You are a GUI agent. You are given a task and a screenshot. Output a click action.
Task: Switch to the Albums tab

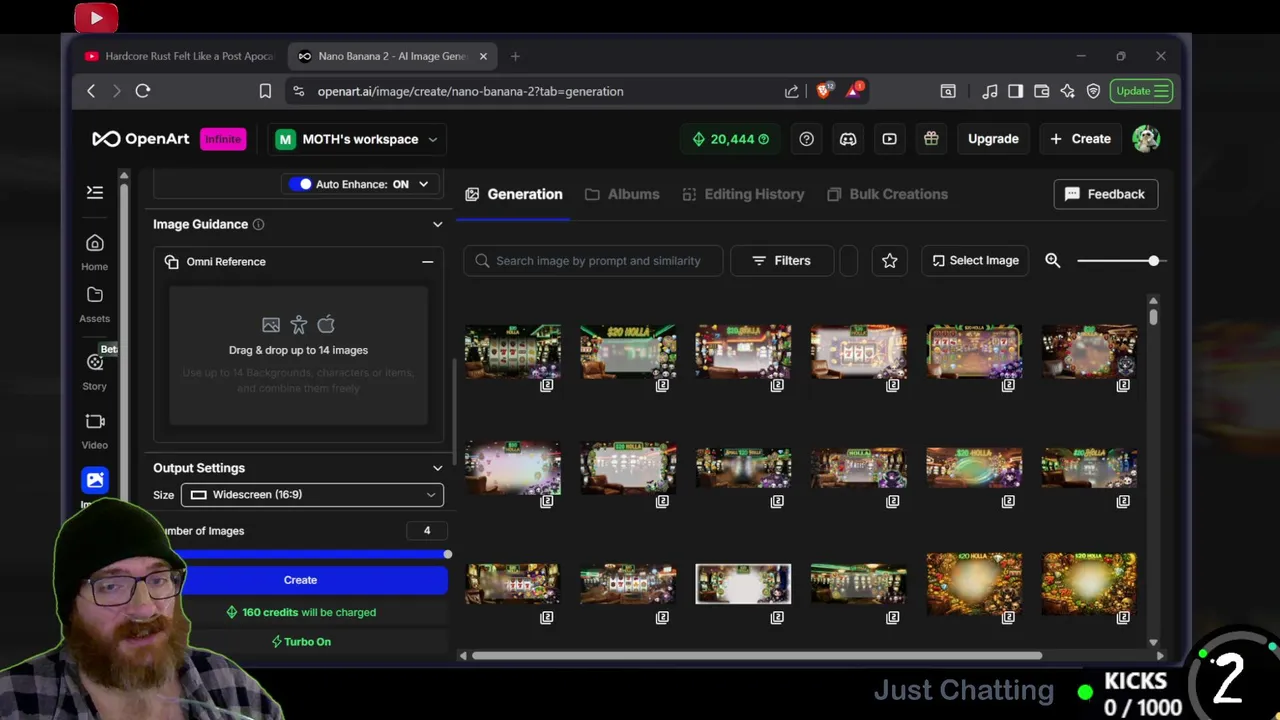[622, 194]
